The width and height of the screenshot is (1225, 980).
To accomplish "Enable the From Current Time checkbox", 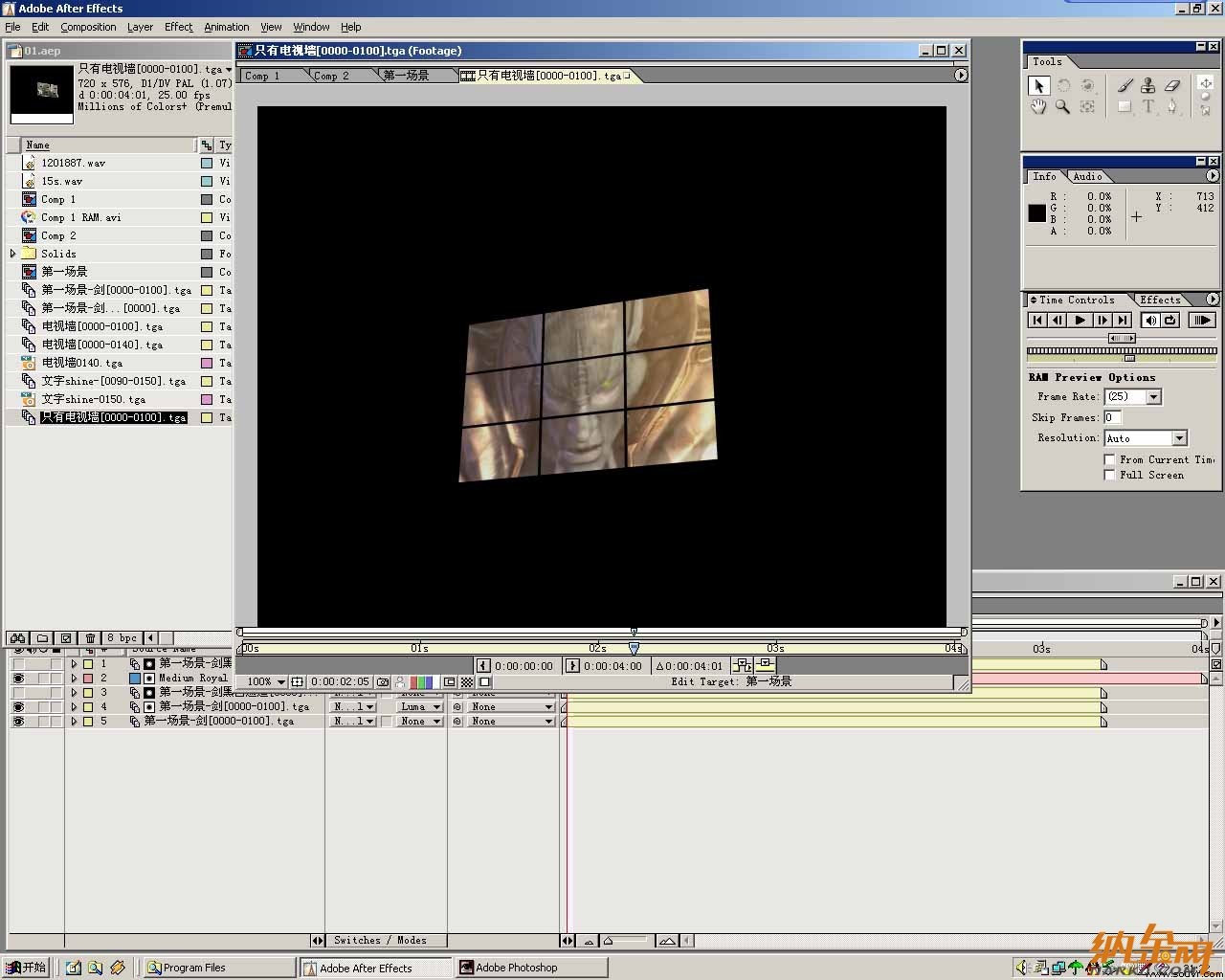I will 1110,460.
